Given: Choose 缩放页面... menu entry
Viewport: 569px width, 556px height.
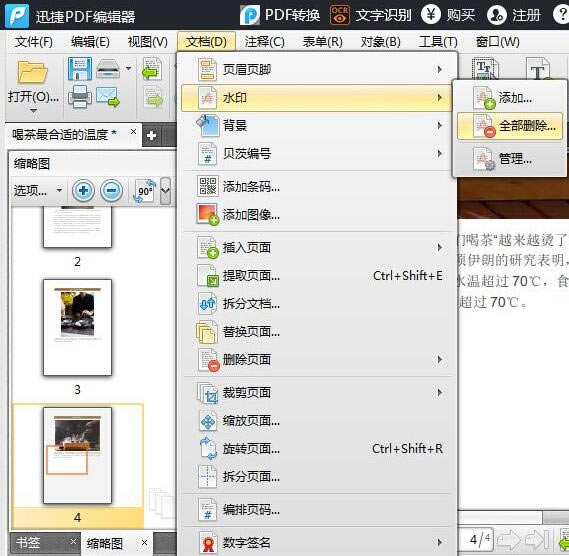Looking at the screenshot, I should coord(317,421).
